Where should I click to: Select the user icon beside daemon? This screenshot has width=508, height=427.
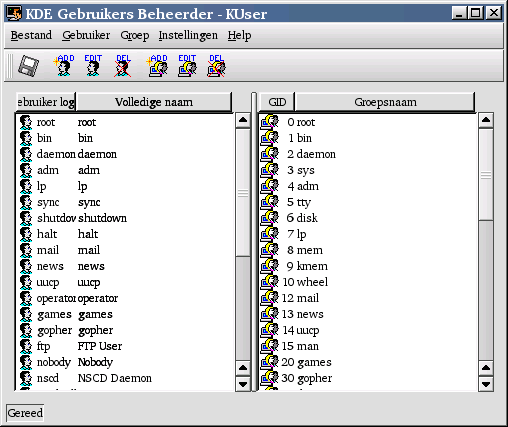coord(26,154)
